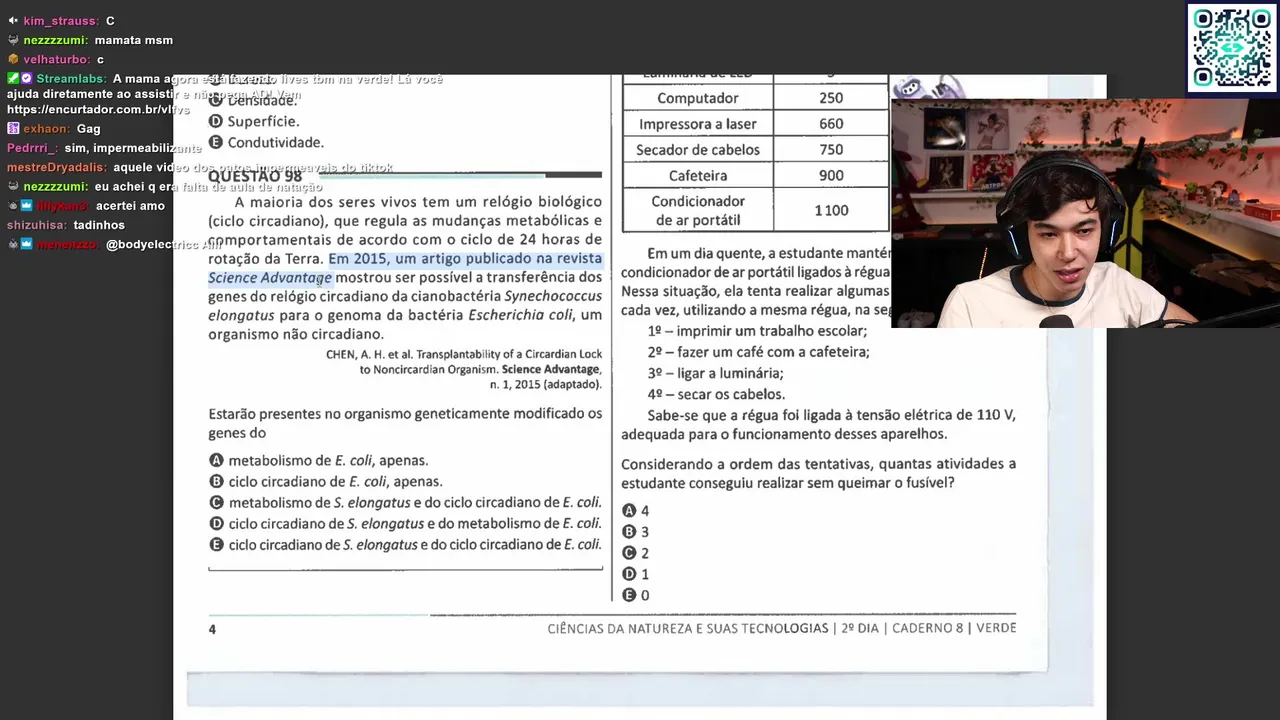The height and width of the screenshot is (720, 1280).
Task: Click footer text 'CIÊNCIAS DA NATUREZA E SUAS TECNOLOGIAS'
Action: (x=688, y=628)
